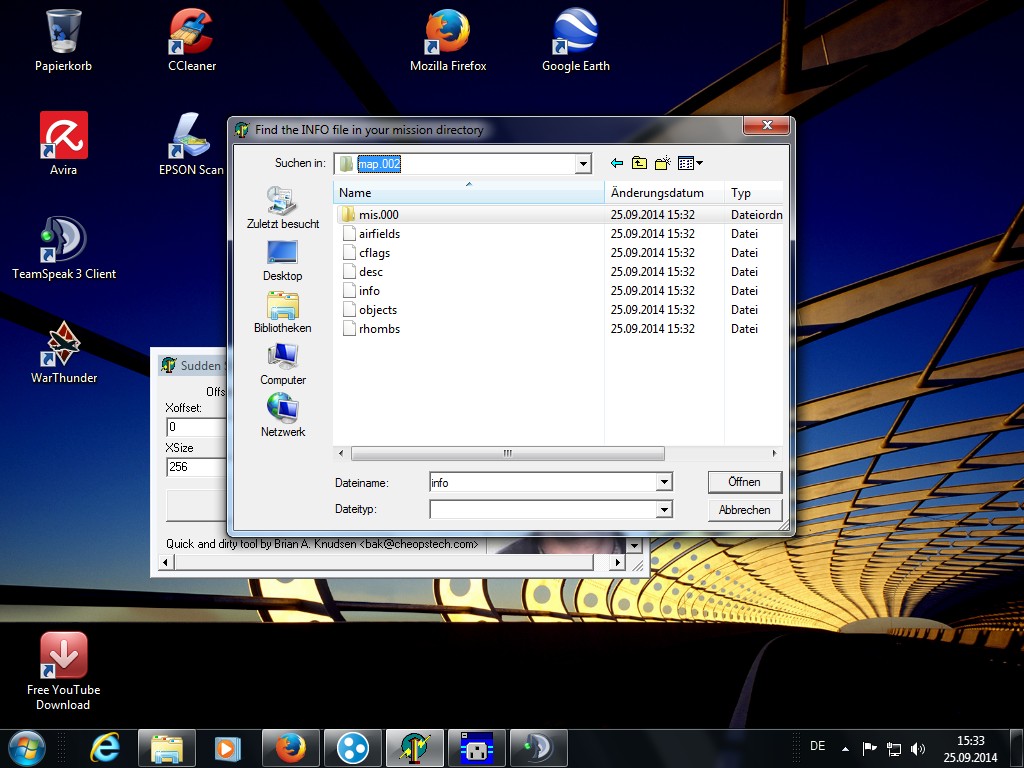
Task: Click background window's vertical scroll down arrow
Action: click(633, 545)
